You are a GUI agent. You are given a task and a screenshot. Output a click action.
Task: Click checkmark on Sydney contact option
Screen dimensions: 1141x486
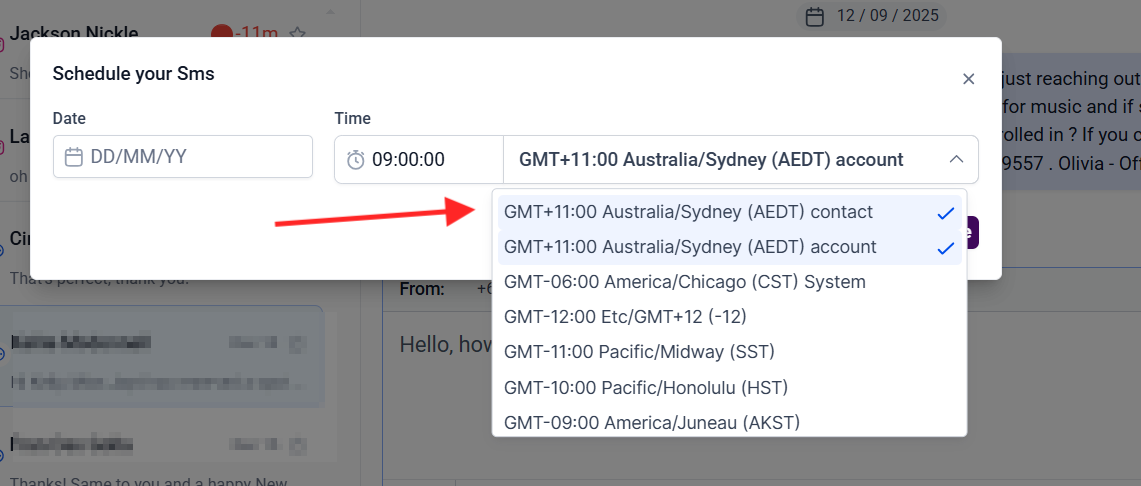945,213
